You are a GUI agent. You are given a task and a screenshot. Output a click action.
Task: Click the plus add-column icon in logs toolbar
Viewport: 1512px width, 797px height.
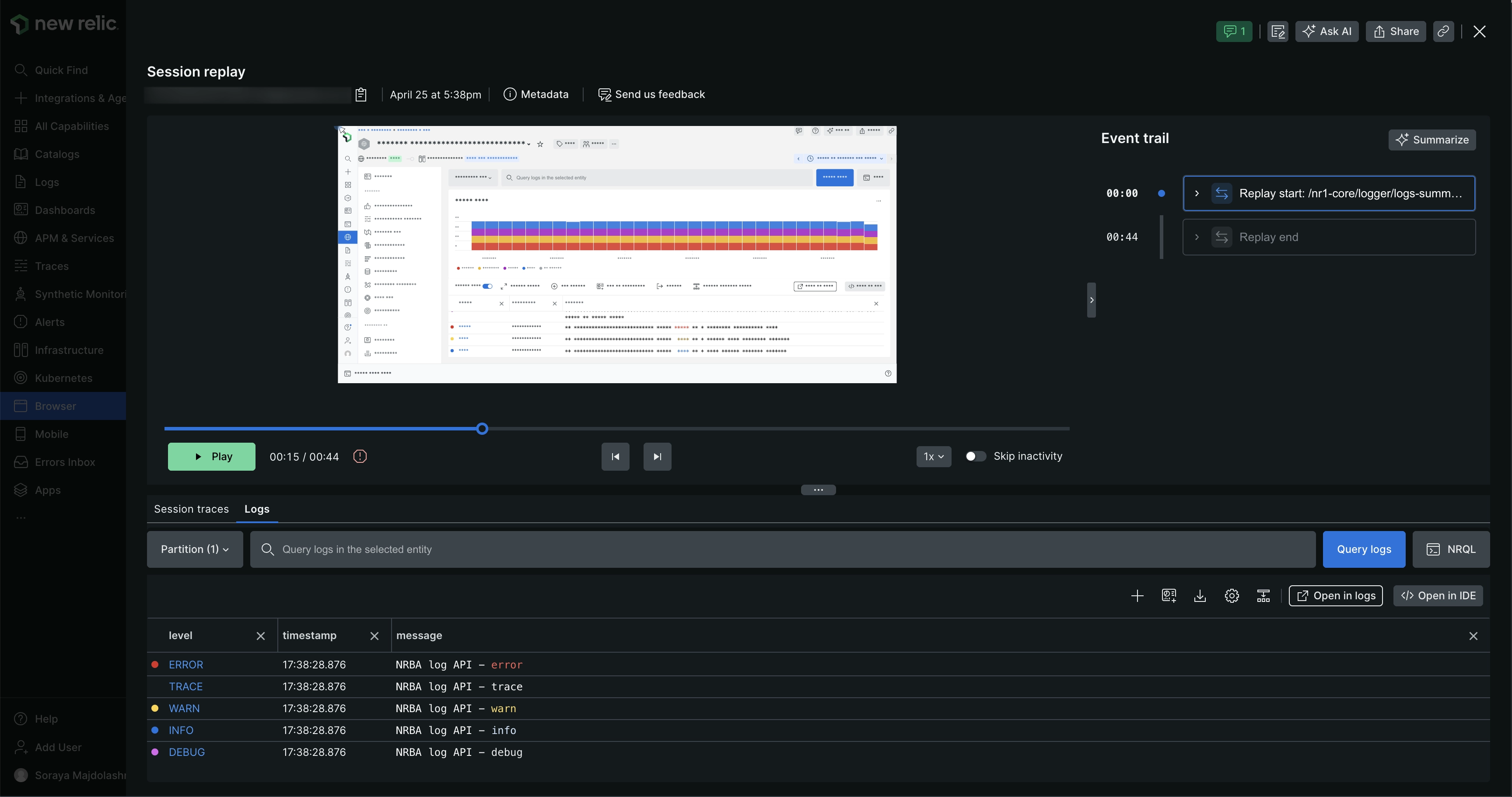[1137, 596]
